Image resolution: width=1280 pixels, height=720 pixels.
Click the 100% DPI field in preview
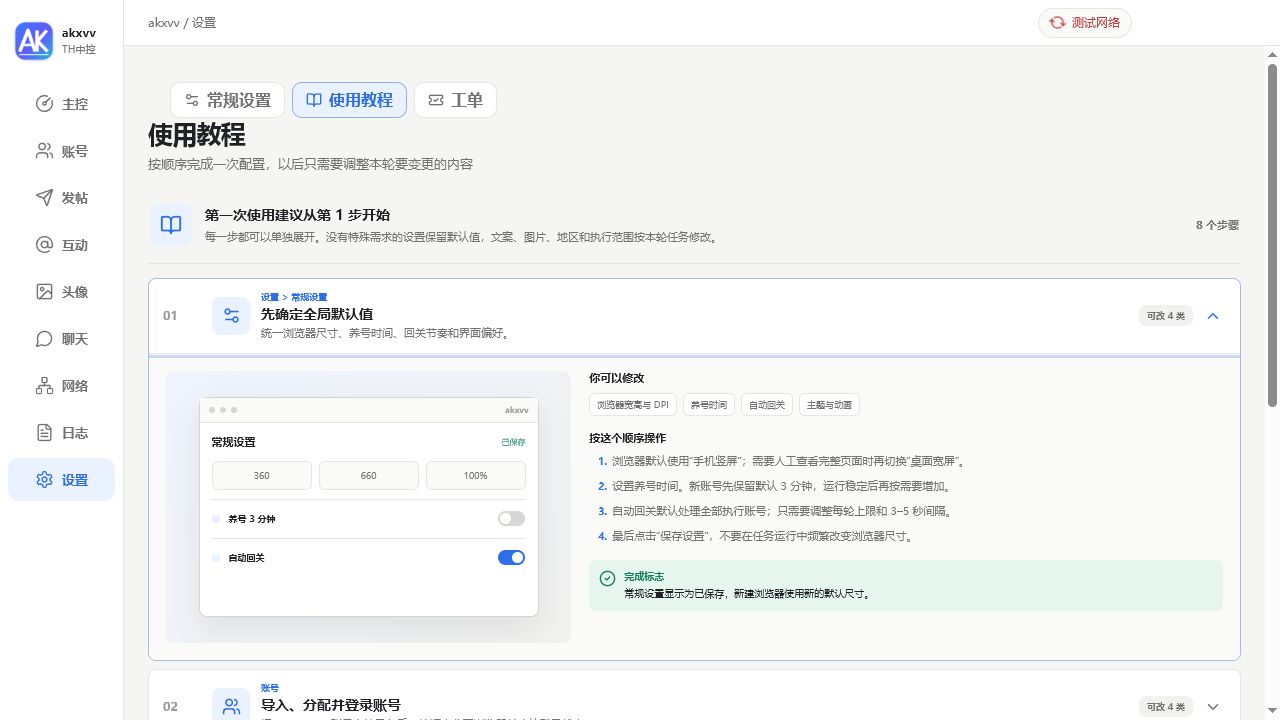476,476
